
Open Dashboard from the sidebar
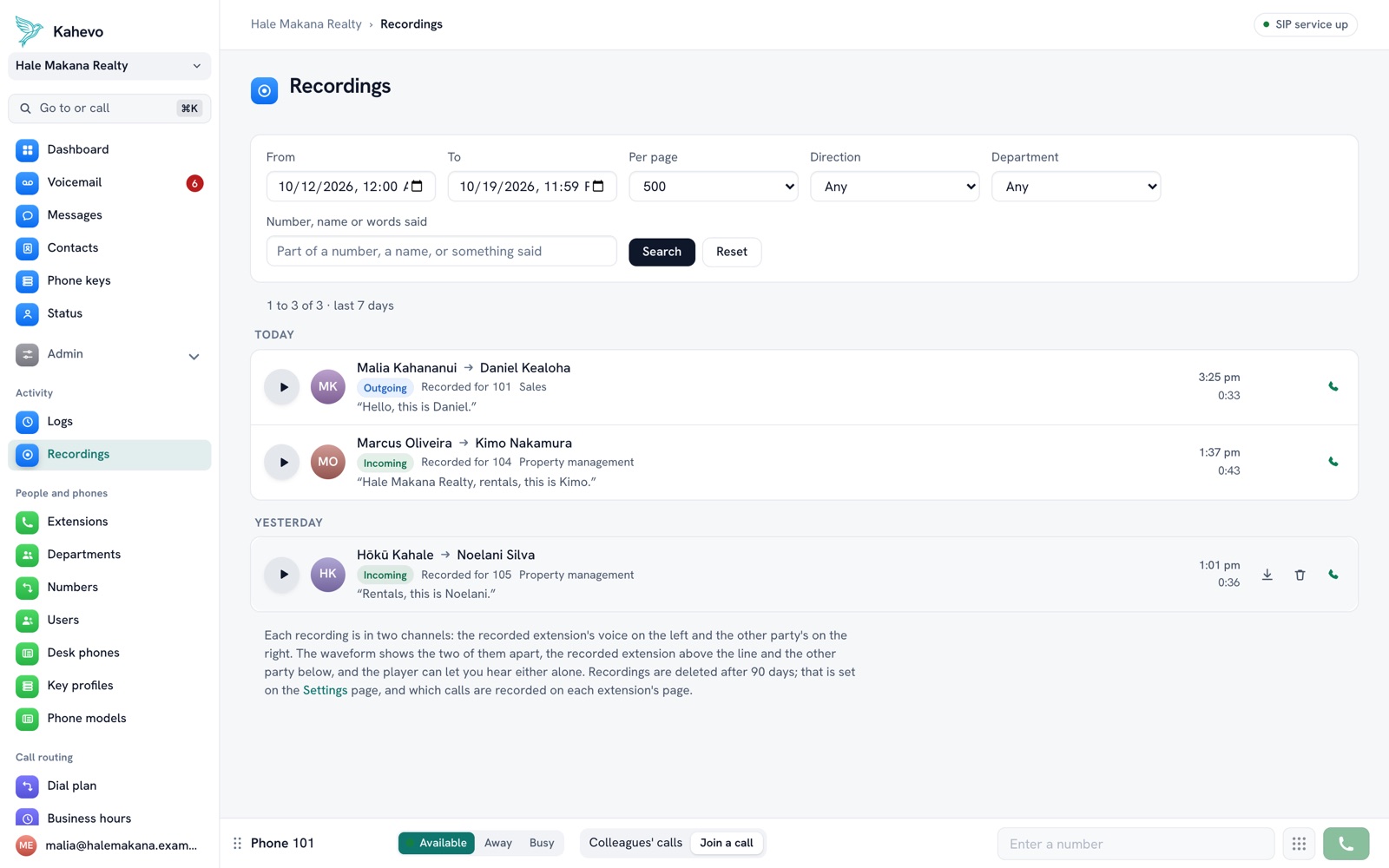coord(109,150)
